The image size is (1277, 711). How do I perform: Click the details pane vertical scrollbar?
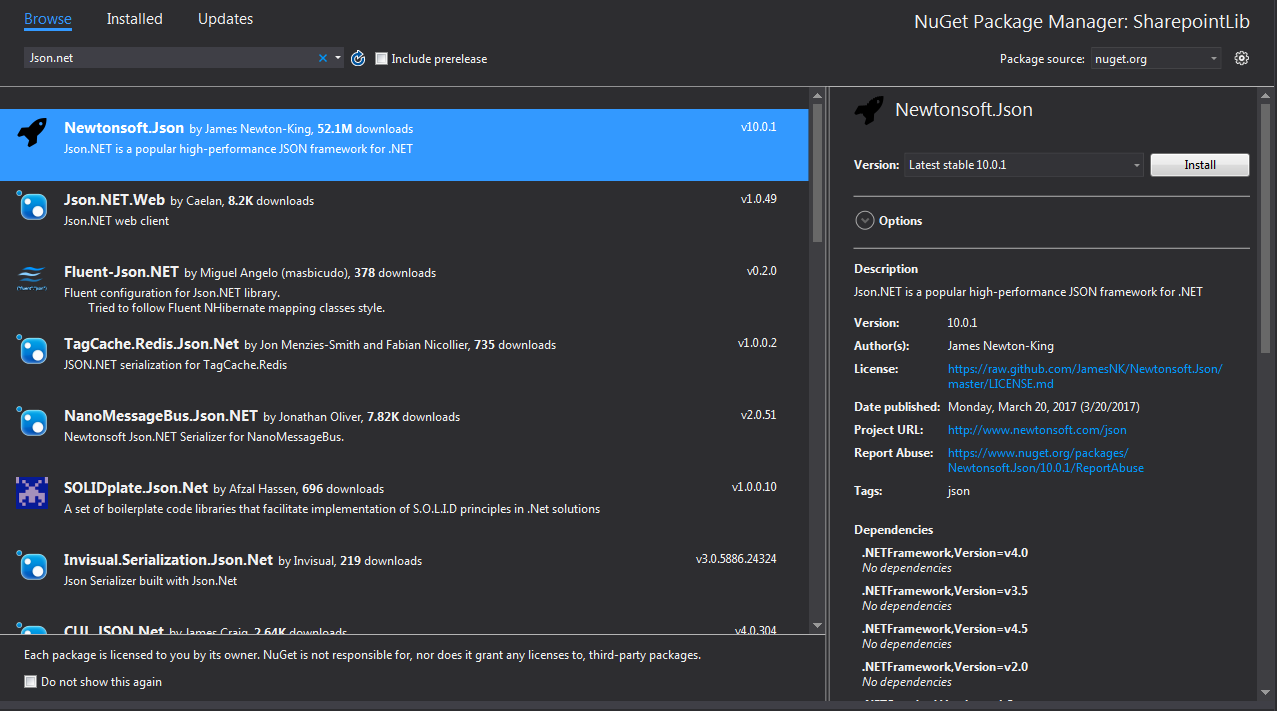click(1265, 230)
